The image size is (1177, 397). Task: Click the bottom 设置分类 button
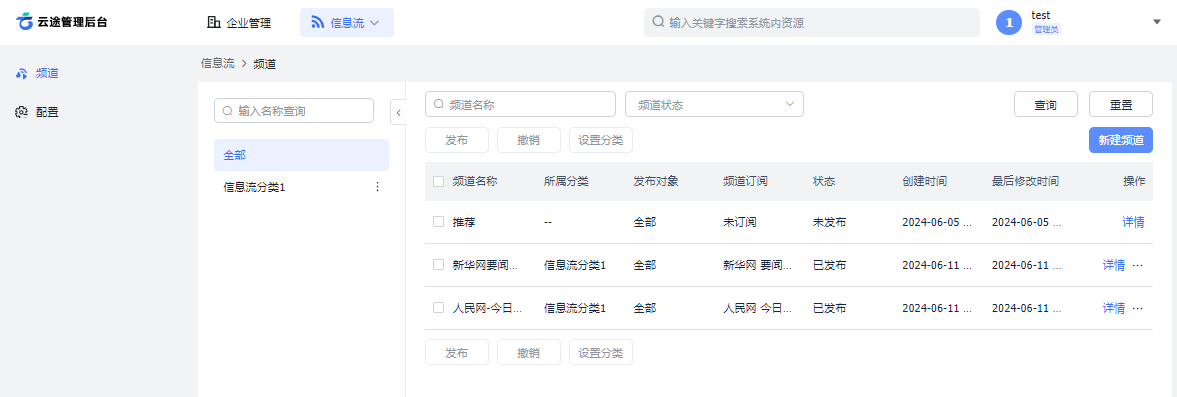(601, 352)
